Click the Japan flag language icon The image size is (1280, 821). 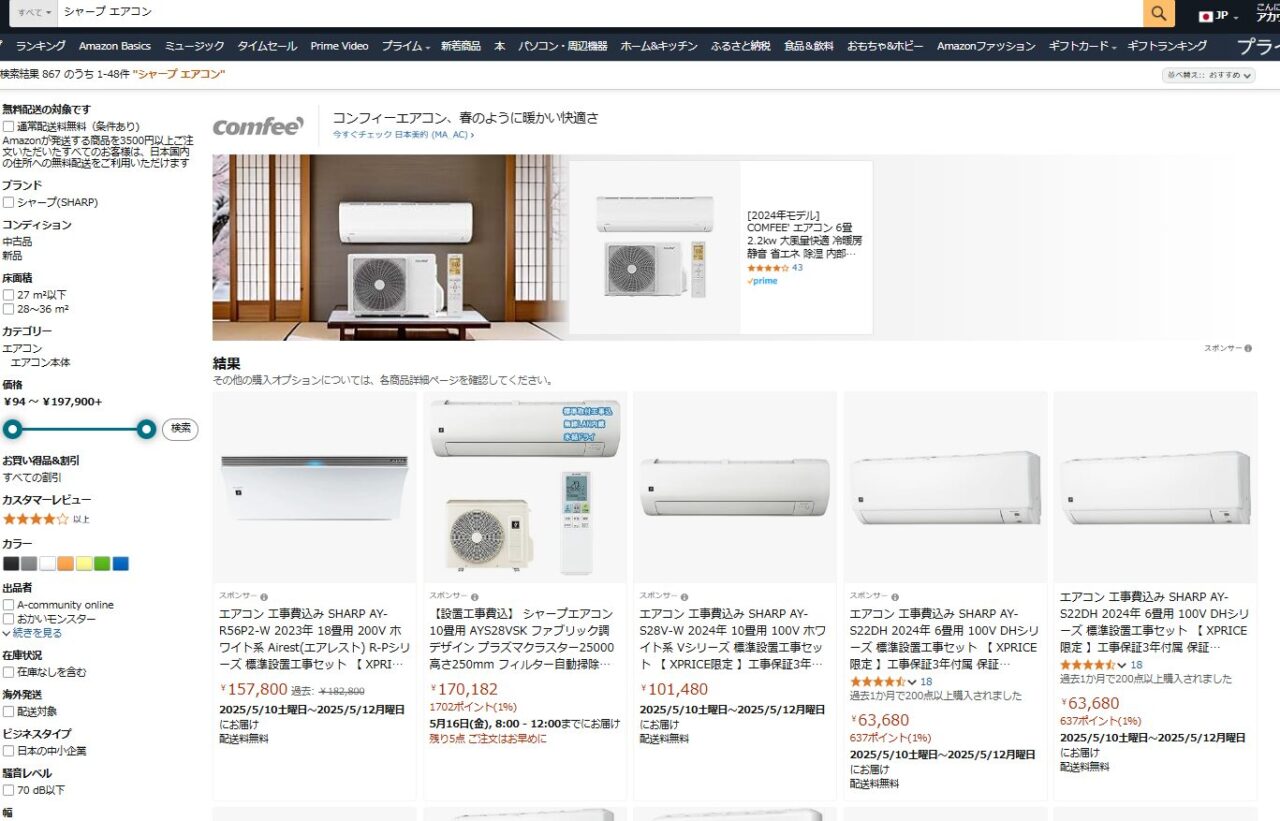[x=1206, y=16]
